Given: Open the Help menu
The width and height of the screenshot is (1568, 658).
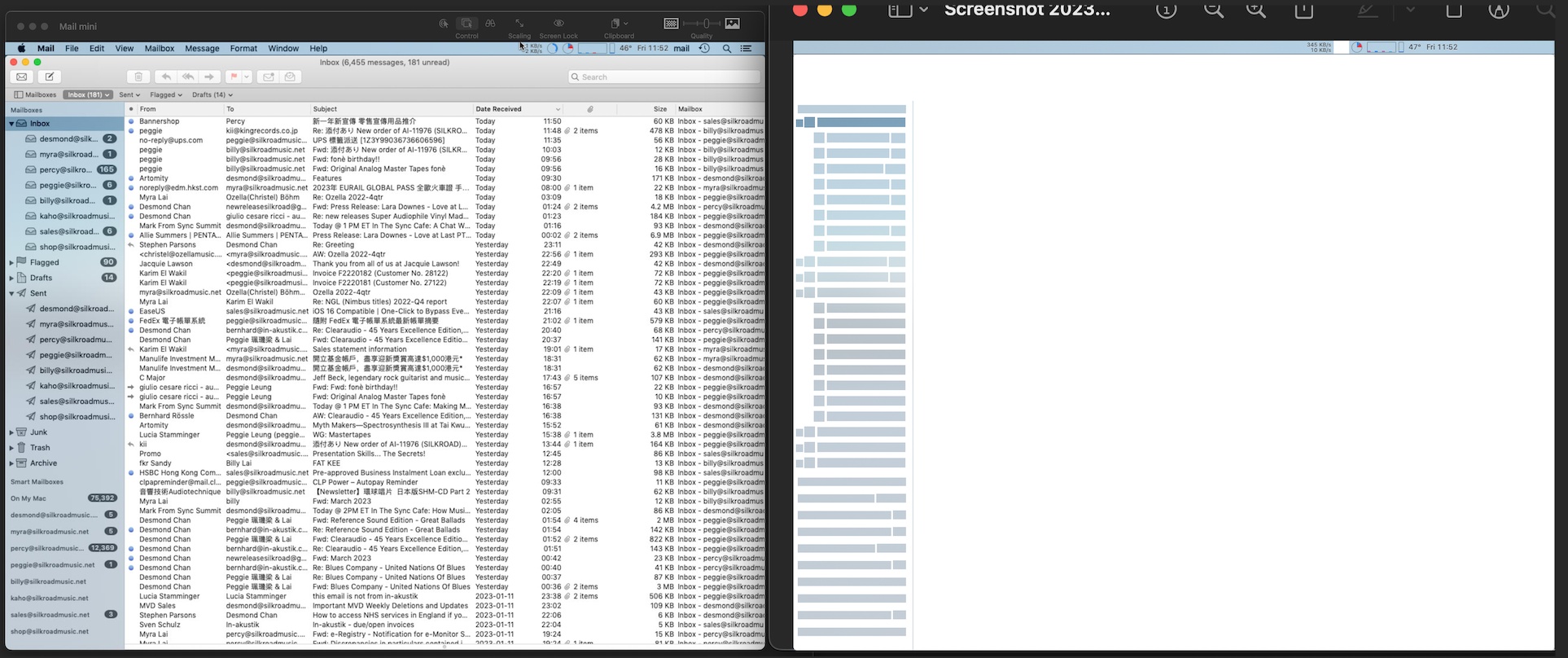Looking at the screenshot, I should [318, 48].
